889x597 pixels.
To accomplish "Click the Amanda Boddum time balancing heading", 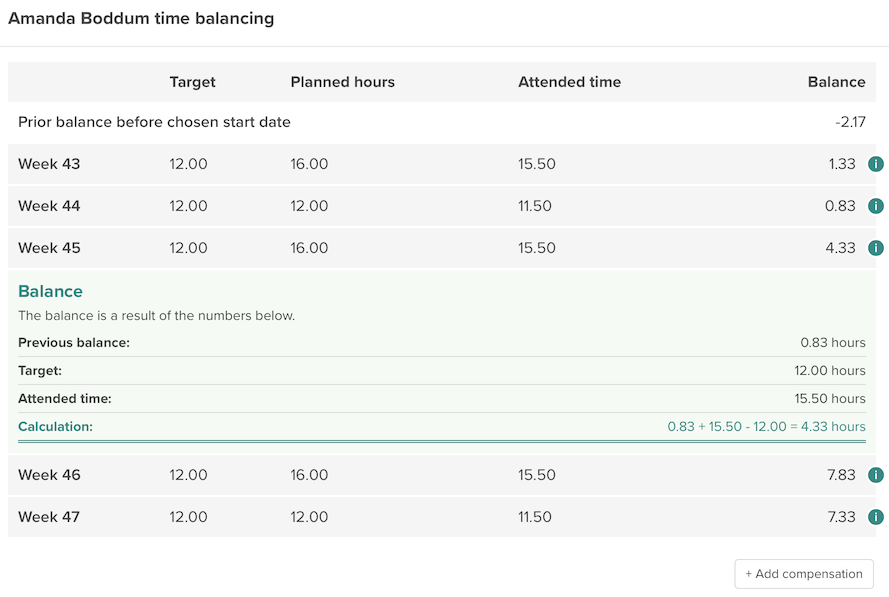I will pyautogui.click(x=141, y=18).
